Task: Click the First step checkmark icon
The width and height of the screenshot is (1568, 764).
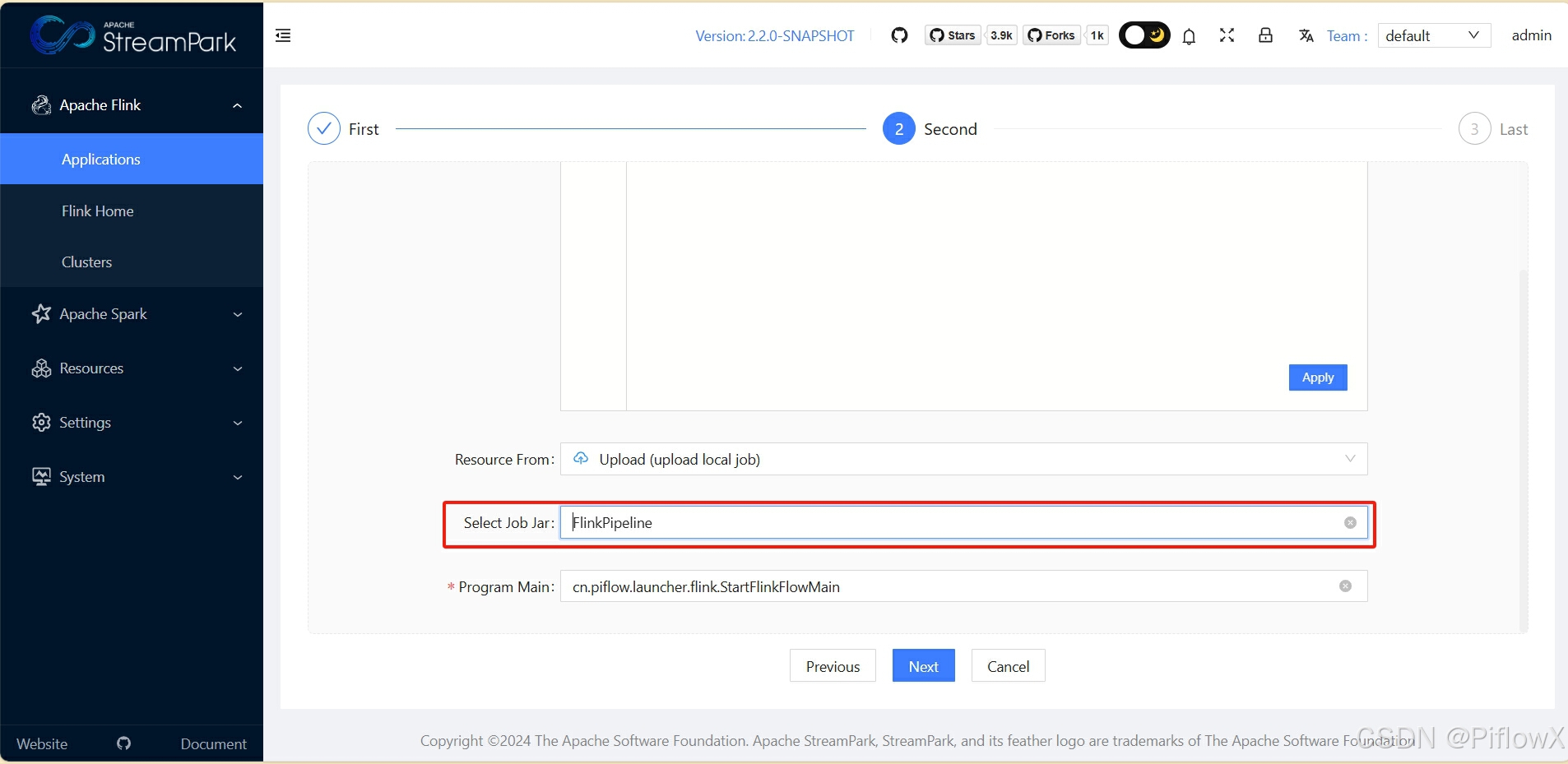Action: (324, 128)
